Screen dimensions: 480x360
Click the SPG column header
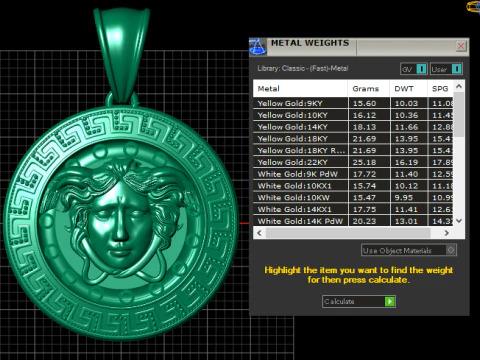pyautogui.click(x=440, y=89)
